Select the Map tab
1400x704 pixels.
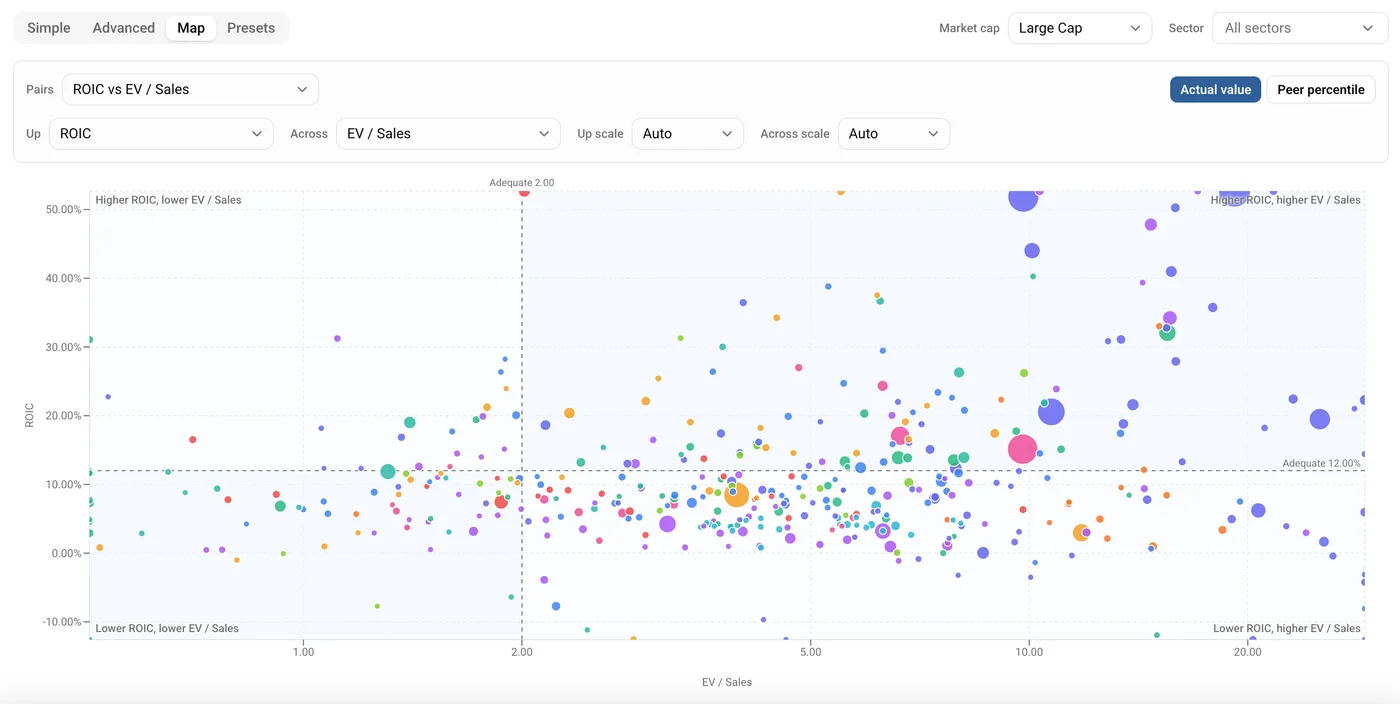coord(191,28)
